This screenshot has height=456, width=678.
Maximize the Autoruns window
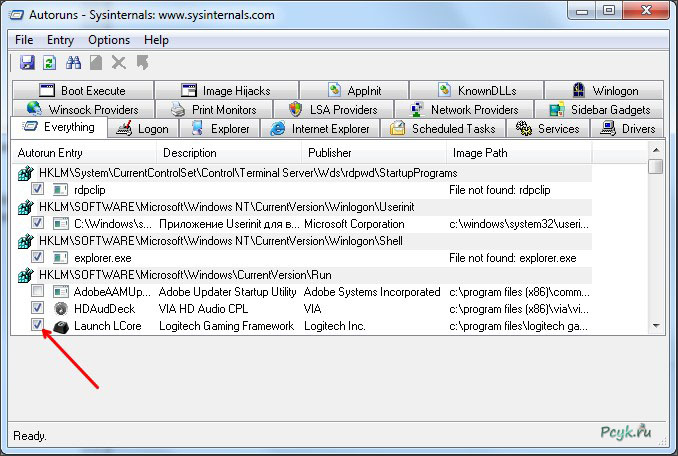(609, 10)
